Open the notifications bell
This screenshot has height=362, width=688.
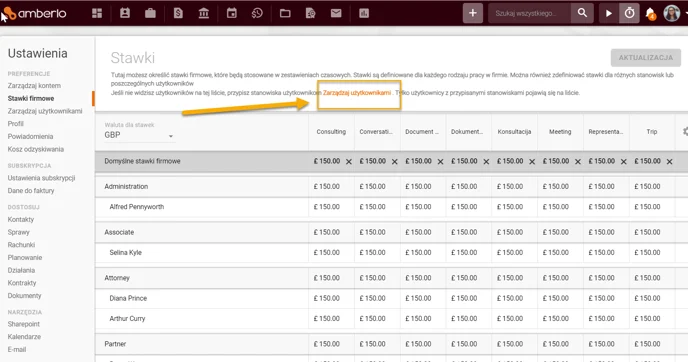[651, 14]
